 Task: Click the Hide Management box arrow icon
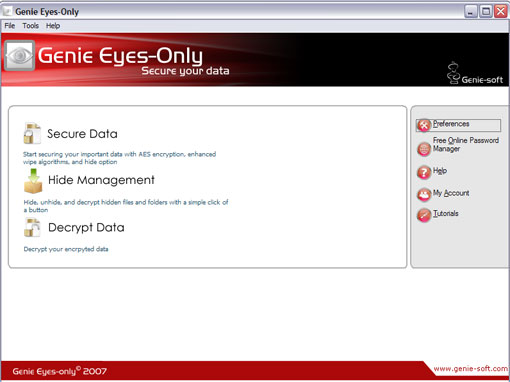tap(33, 181)
